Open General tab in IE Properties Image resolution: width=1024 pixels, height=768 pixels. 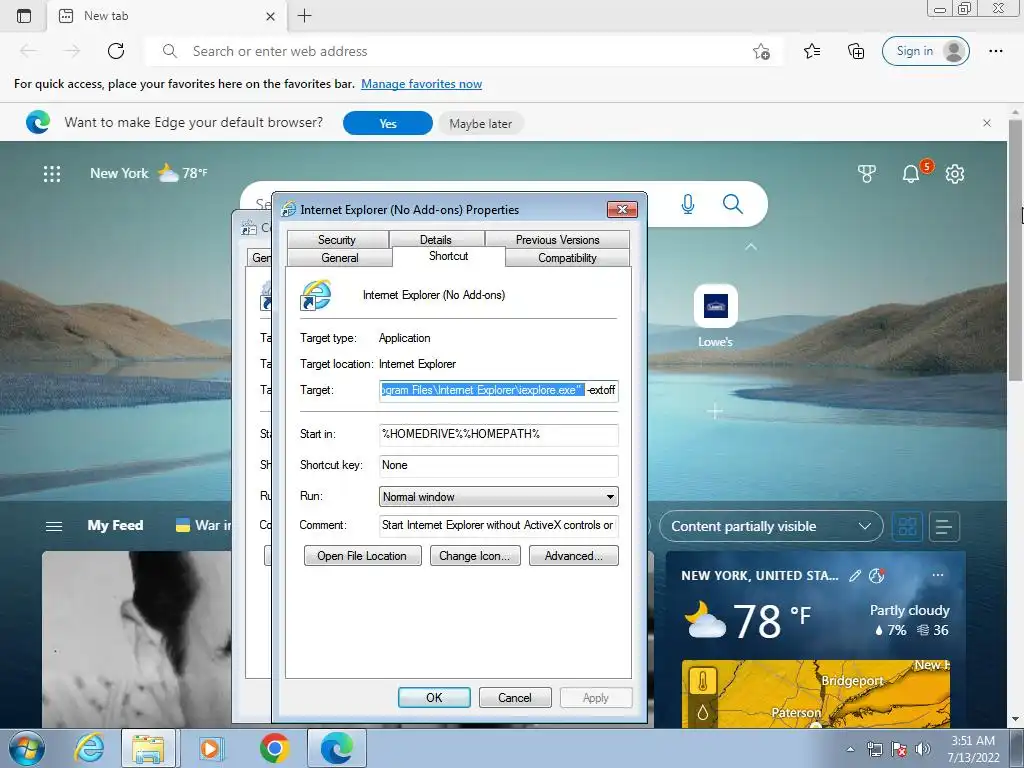340,258
